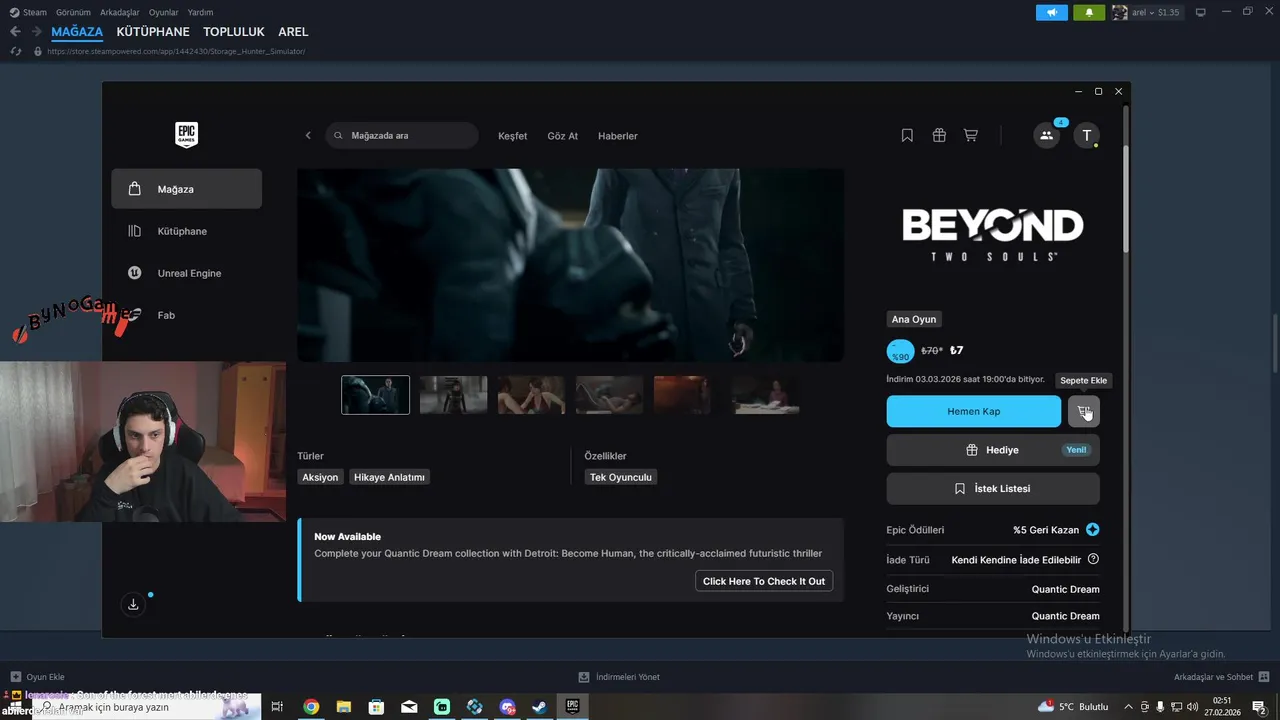Click Here To Check It Out button
Image resolution: width=1280 pixels, height=720 pixels.
[x=764, y=581]
